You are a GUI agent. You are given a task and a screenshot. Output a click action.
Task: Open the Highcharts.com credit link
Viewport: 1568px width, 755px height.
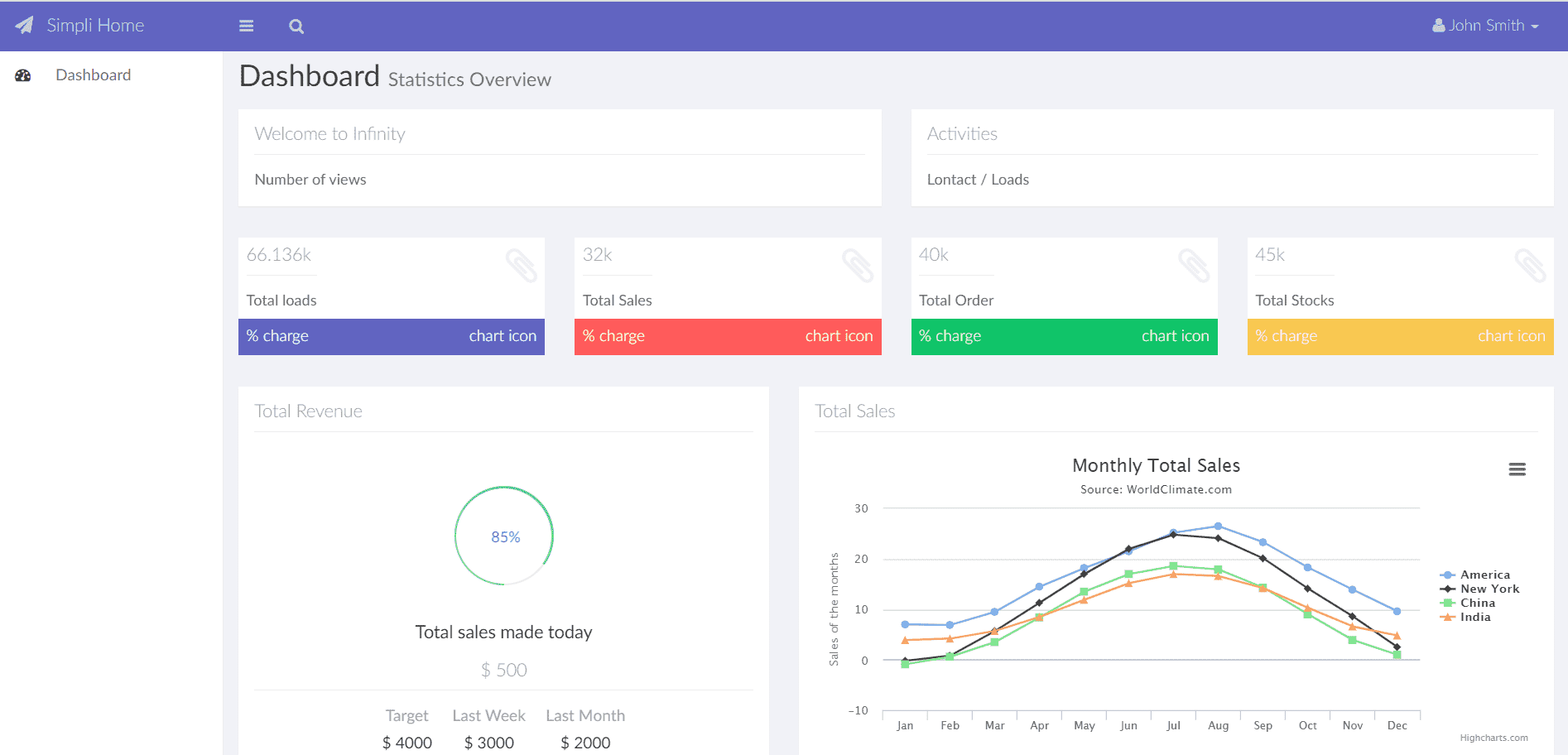pyautogui.click(x=1493, y=738)
